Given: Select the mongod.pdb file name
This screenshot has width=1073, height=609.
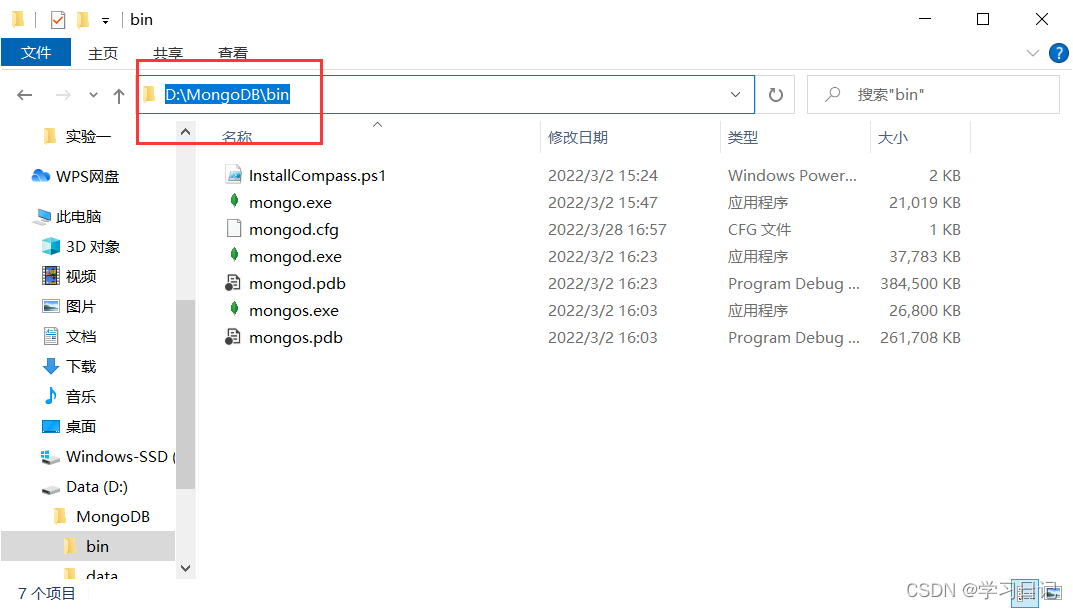Looking at the screenshot, I should (x=297, y=283).
